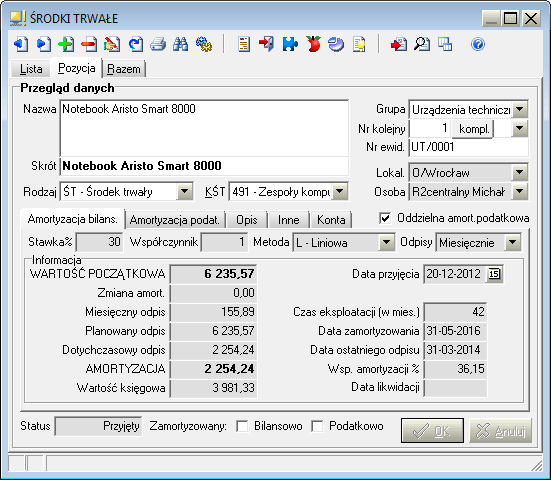Click the Data zamortyzowania value 31-05-2016
The height and width of the screenshot is (480, 551).
(455, 331)
